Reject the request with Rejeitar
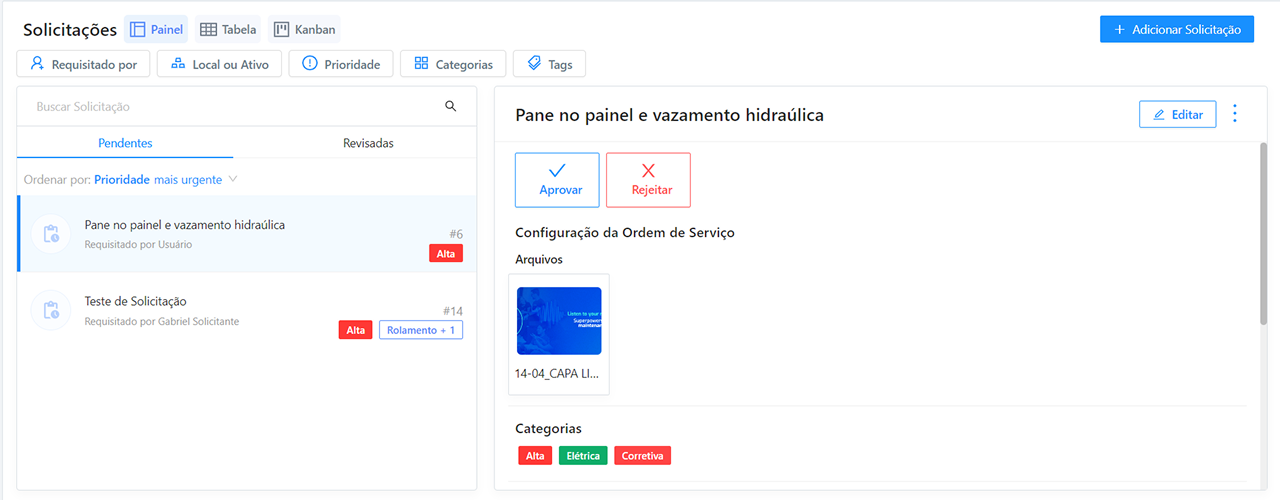Image resolution: width=1280 pixels, height=500 pixels. (648, 180)
